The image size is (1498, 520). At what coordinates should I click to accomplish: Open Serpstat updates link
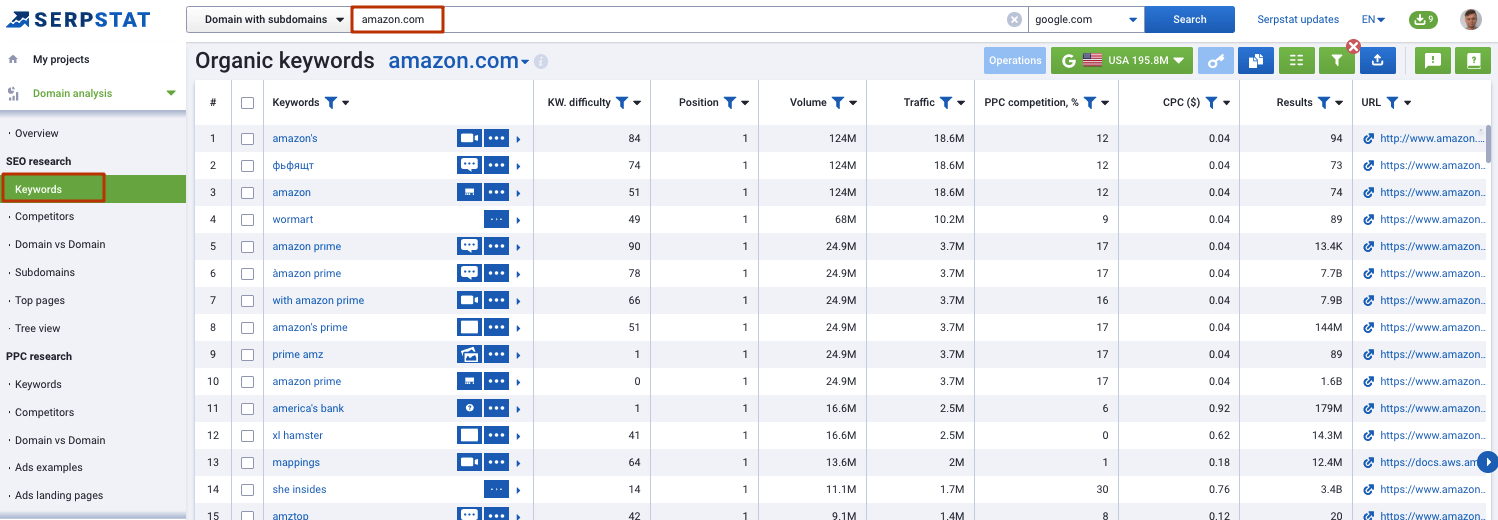tap(1298, 19)
